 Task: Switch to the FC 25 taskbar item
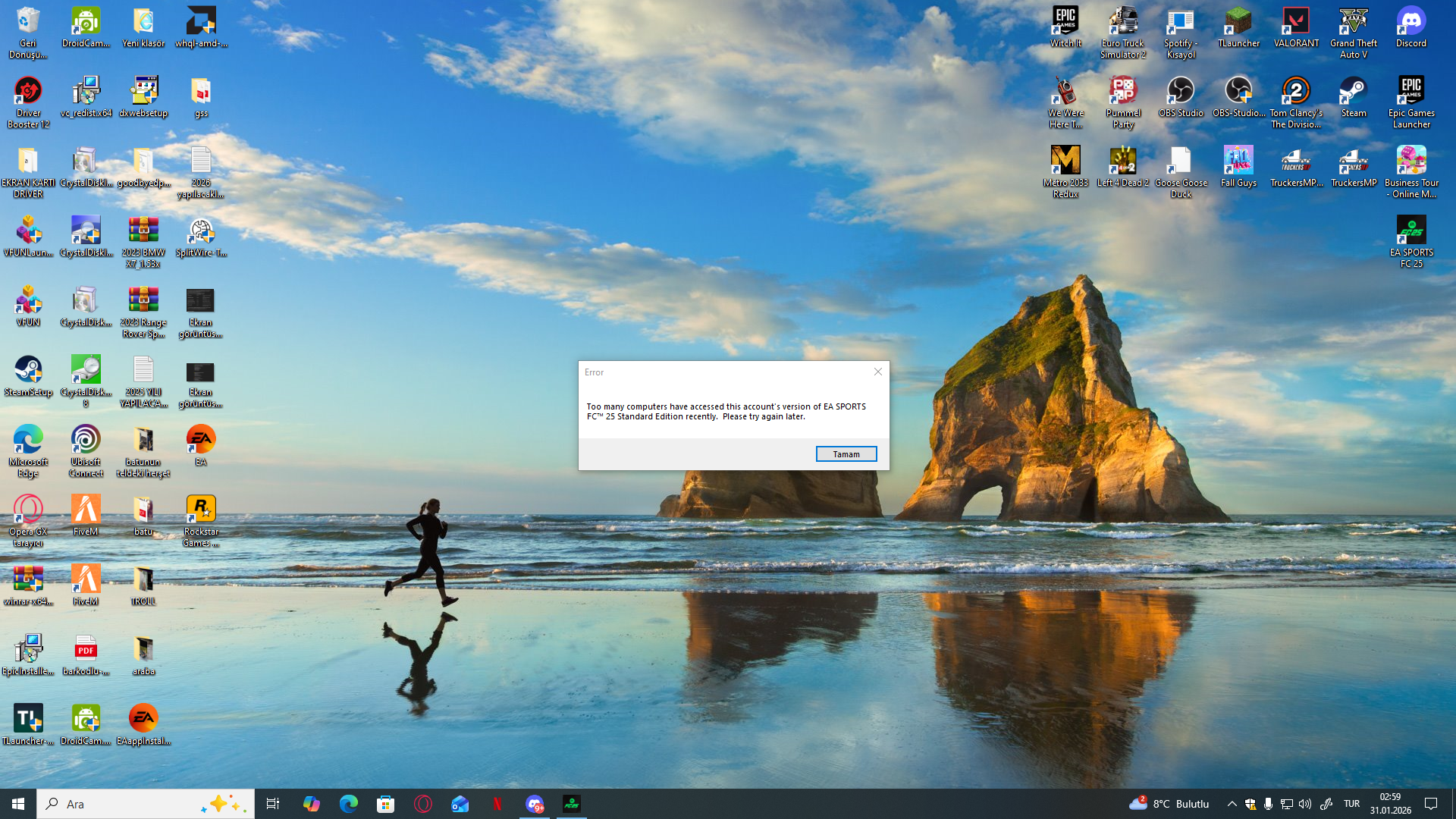572,804
